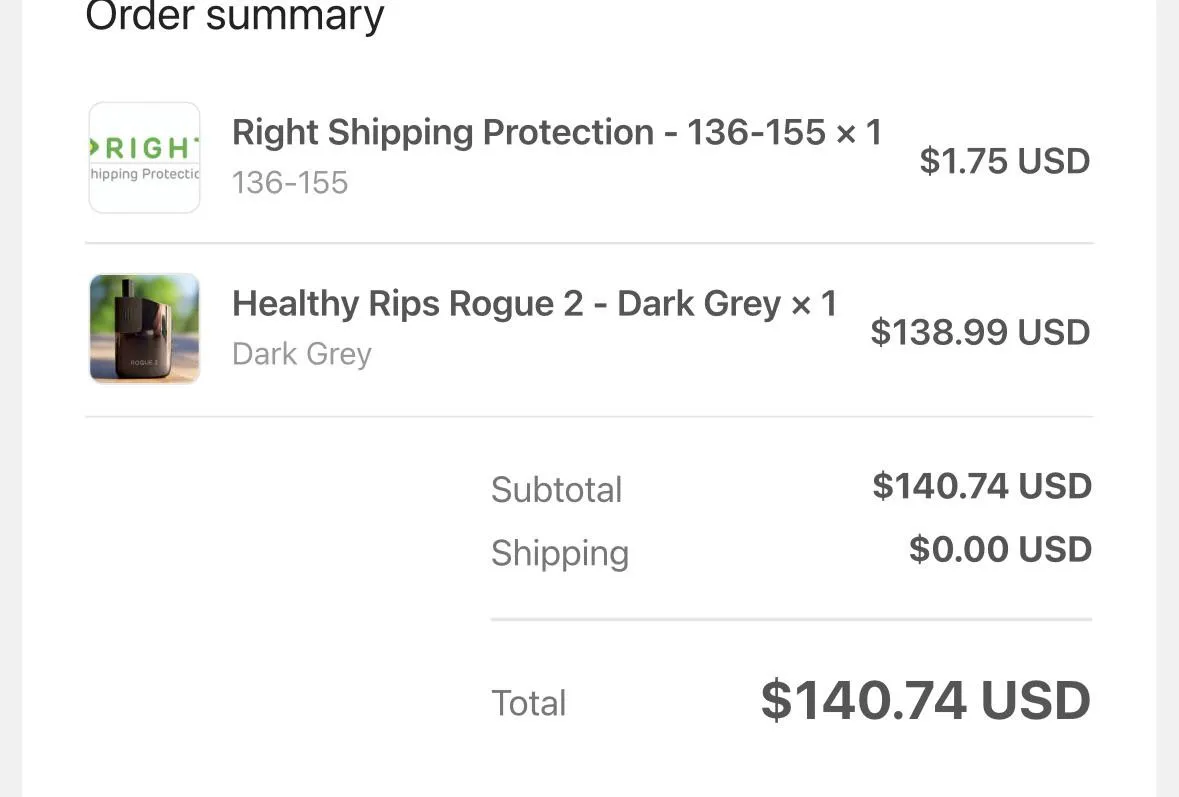Click the Total label
This screenshot has width=1179, height=797.
pos(528,703)
